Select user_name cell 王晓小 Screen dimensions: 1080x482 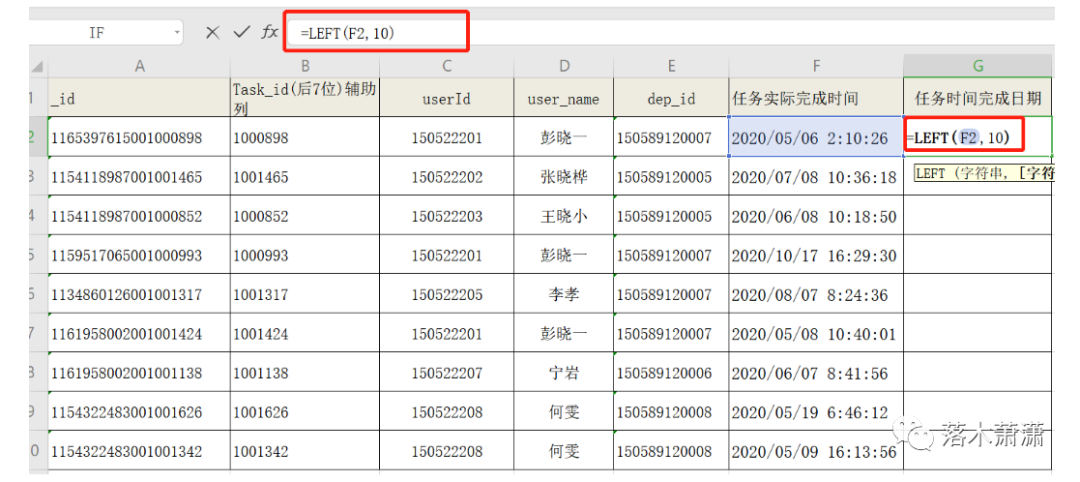563,216
